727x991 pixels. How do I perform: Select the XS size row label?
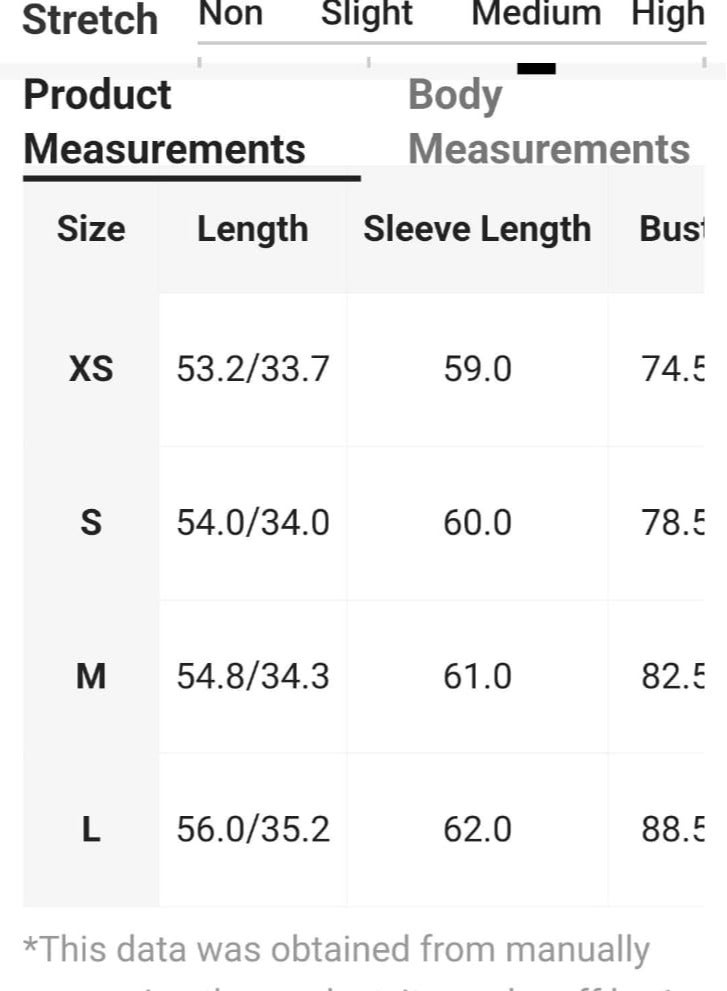91,368
